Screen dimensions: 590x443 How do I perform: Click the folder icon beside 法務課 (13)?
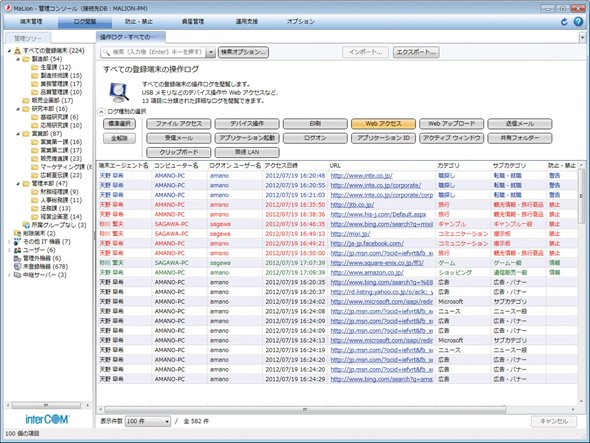point(35,208)
